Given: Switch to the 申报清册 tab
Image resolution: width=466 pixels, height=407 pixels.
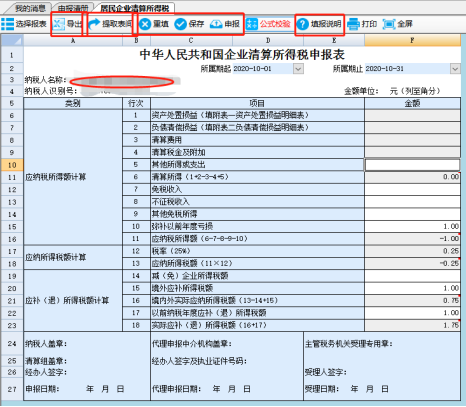Looking at the screenshot, I should click(73, 8).
